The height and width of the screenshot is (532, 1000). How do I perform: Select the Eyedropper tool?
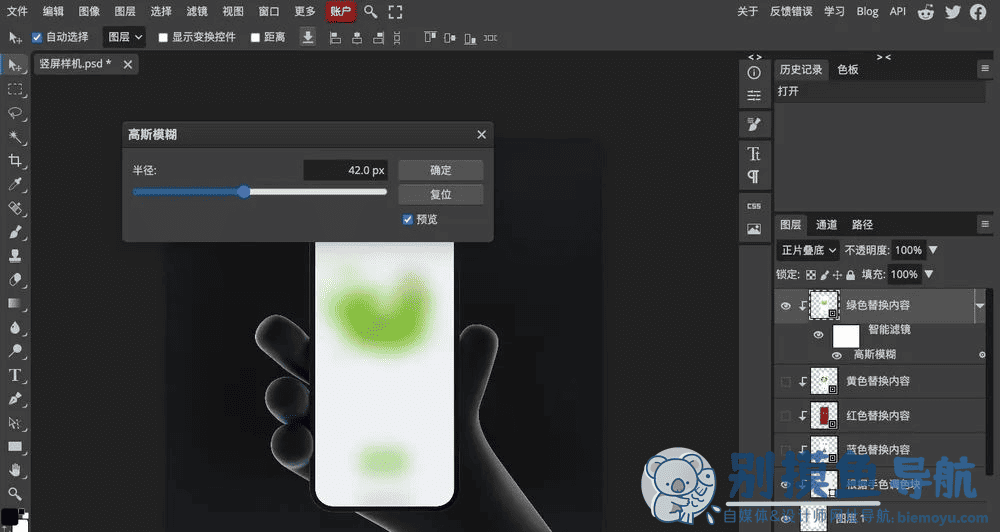click(15, 184)
